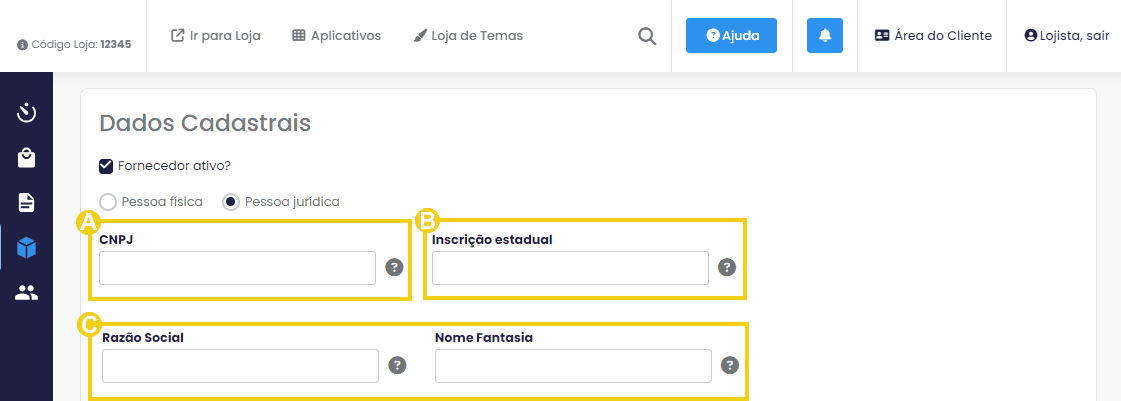The image size is (1121, 401).
Task: Open the shopping bag icon in sidebar
Action: point(26,157)
